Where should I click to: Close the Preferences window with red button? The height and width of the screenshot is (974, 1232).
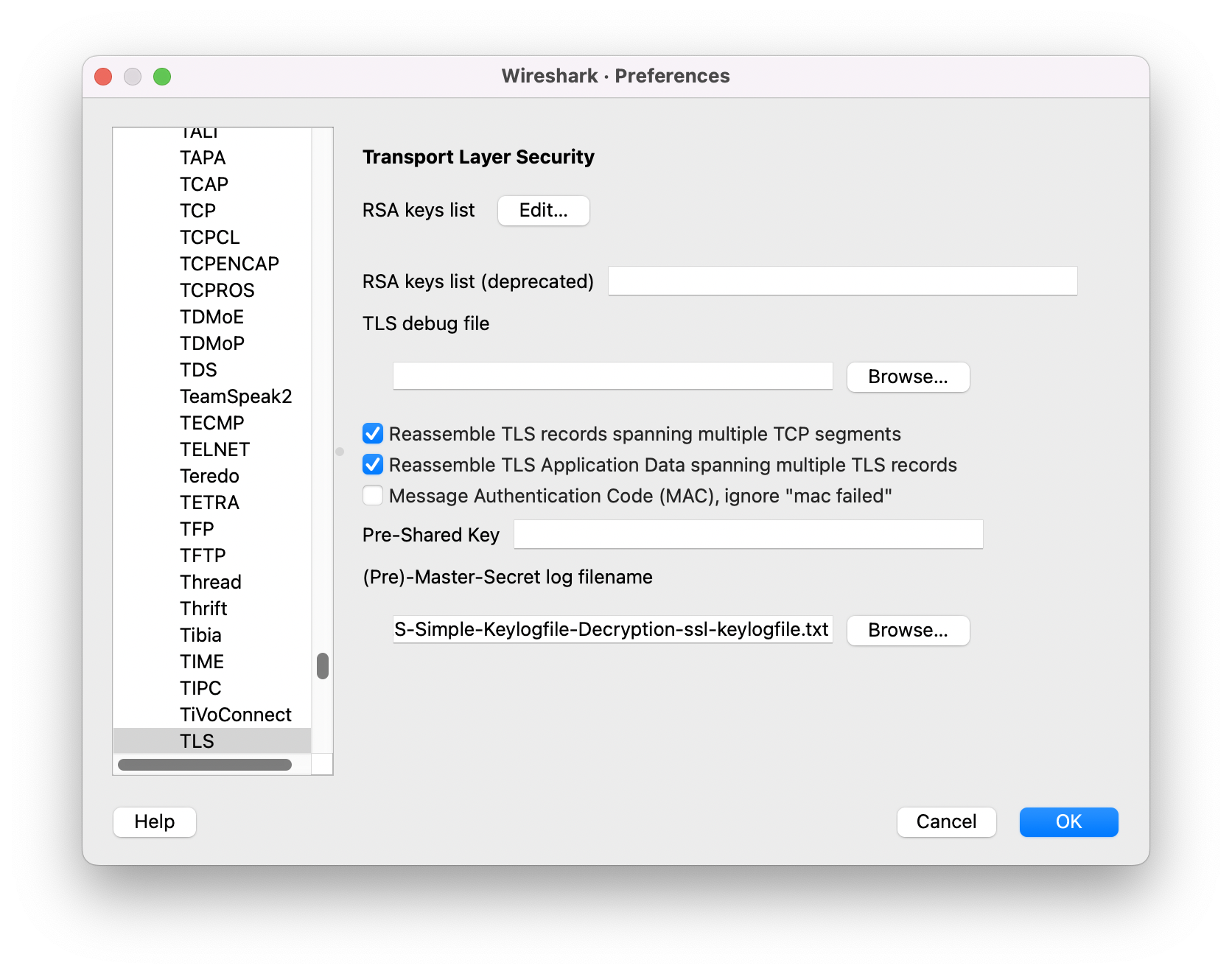click(x=103, y=77)
